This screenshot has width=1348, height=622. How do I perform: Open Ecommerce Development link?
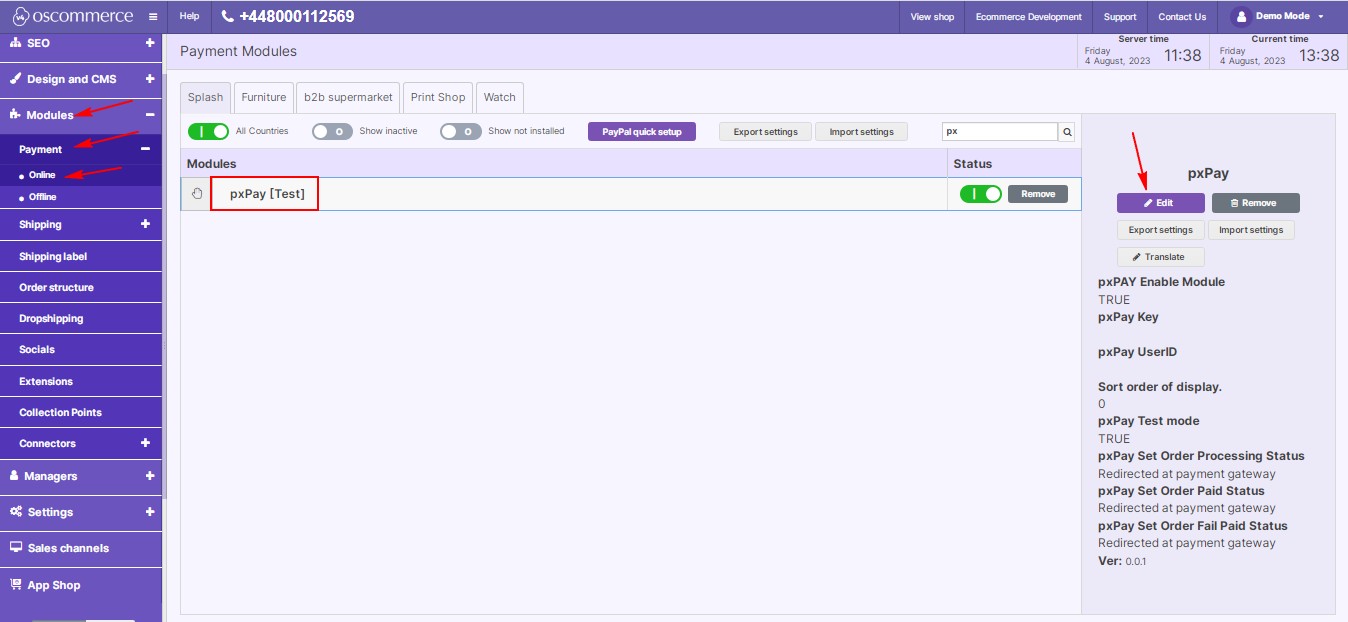coord(1029,17)
